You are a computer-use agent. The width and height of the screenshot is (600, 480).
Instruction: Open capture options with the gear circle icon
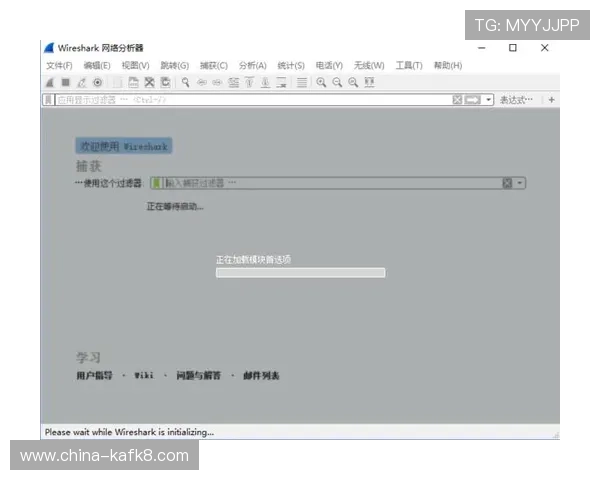tap(98, 82)
